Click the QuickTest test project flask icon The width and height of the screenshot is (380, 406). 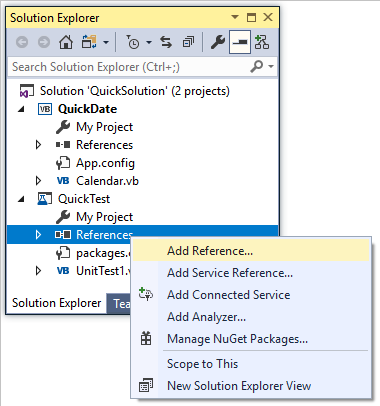(x=45, y=199)
